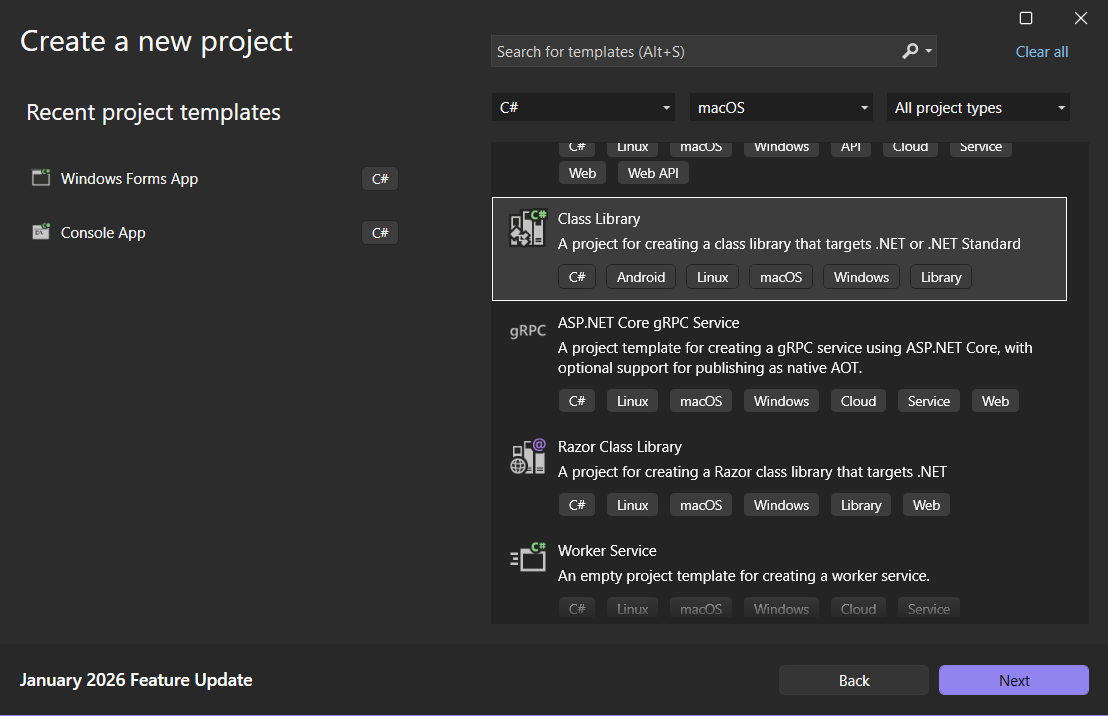Click the ASP.NET Core gRPC Service icon
This screenshot has height=716, width=1108.
pyautogui.click(x=527, y=330)
